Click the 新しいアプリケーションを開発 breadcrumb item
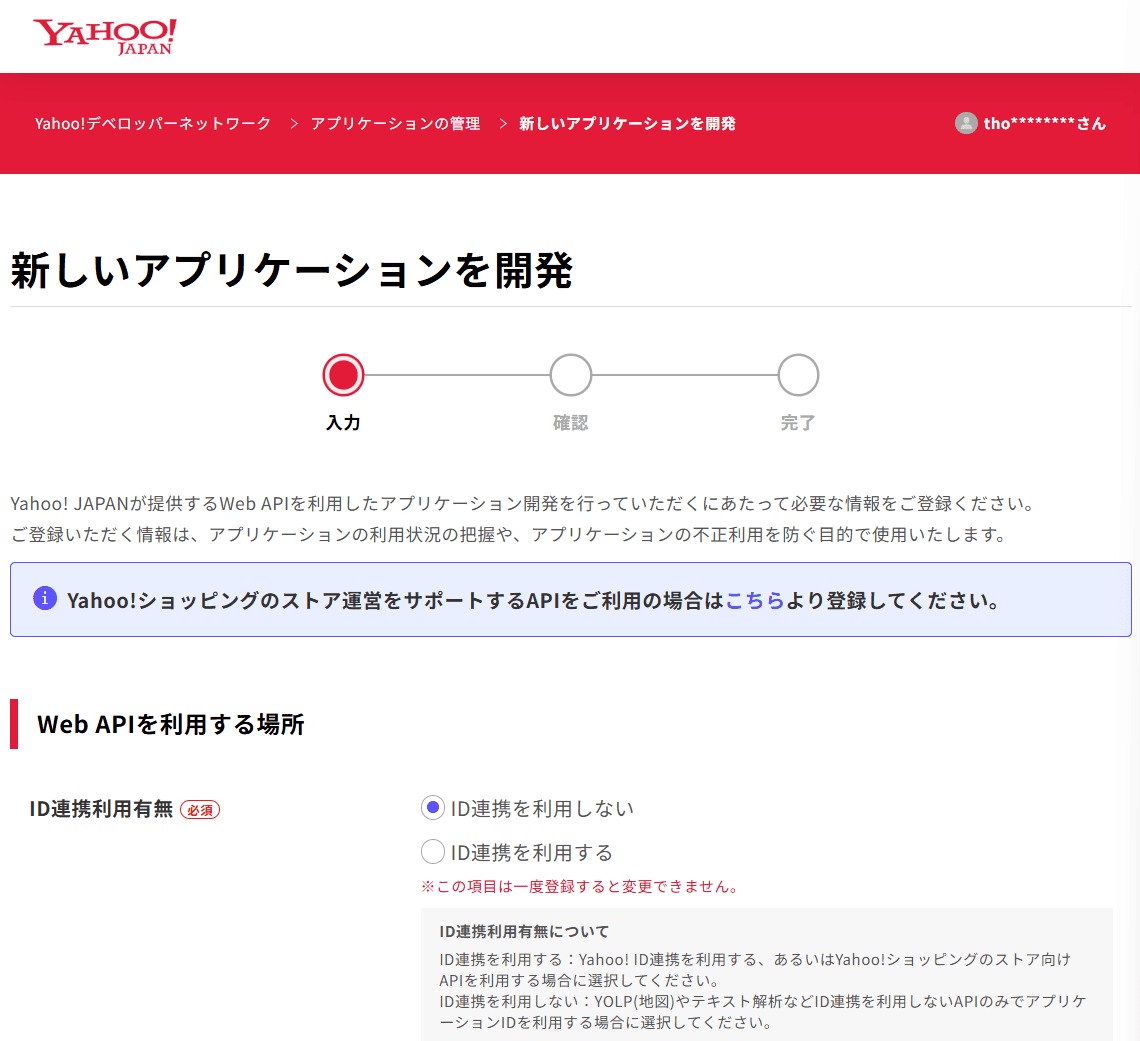 pyautogui.click(x=627, y=124)
